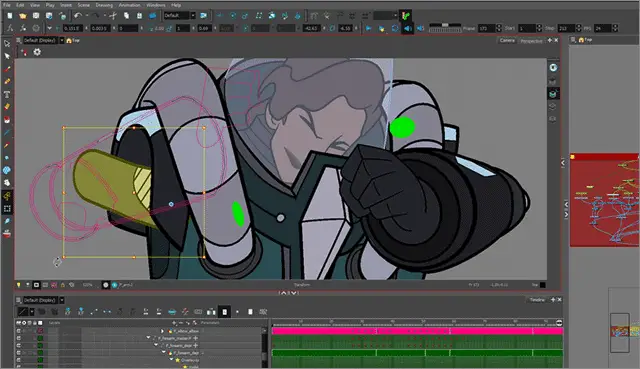This screenshot has height=369, width=640.
Task: Select the Text tool
Action: 7,94
